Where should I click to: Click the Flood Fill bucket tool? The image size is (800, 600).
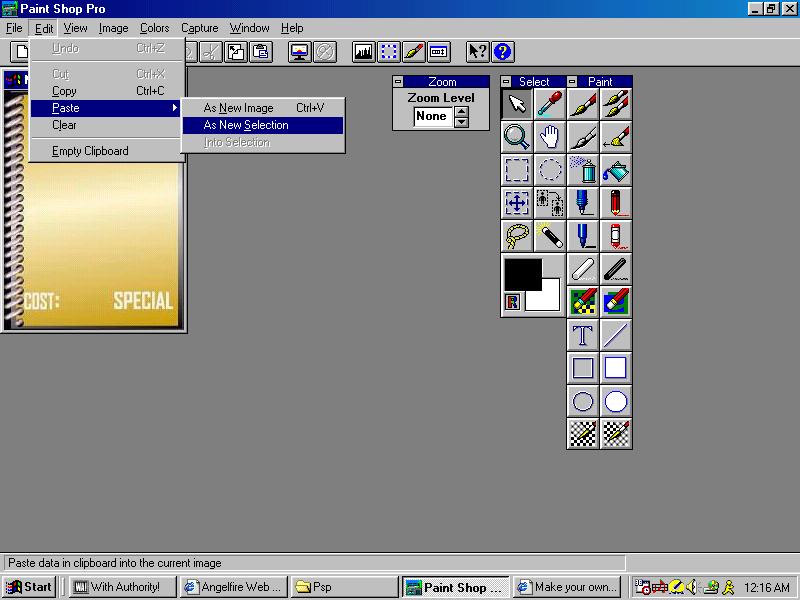tap(616, 170)
